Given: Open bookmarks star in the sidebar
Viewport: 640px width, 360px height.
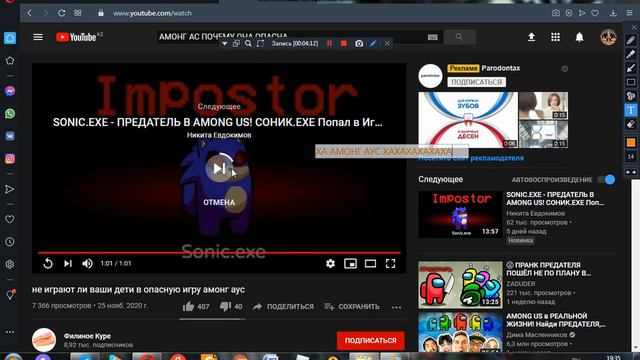Looking at the screenshot, I should [x=10, y=61].
